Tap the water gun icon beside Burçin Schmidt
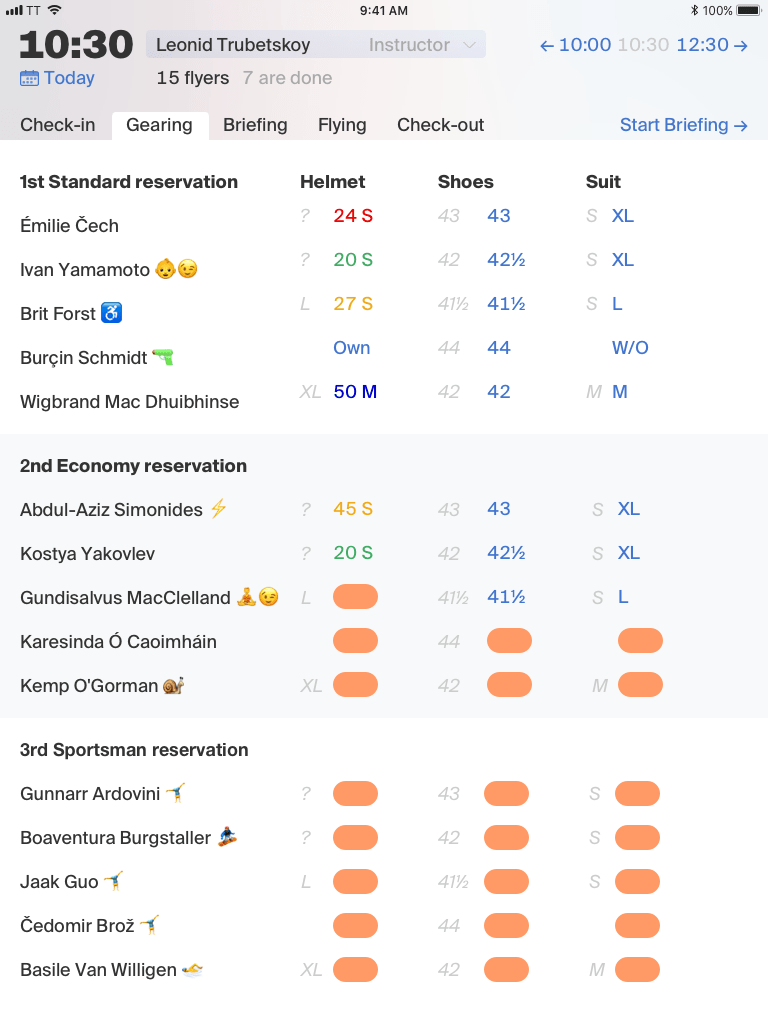 coord(163,357)
